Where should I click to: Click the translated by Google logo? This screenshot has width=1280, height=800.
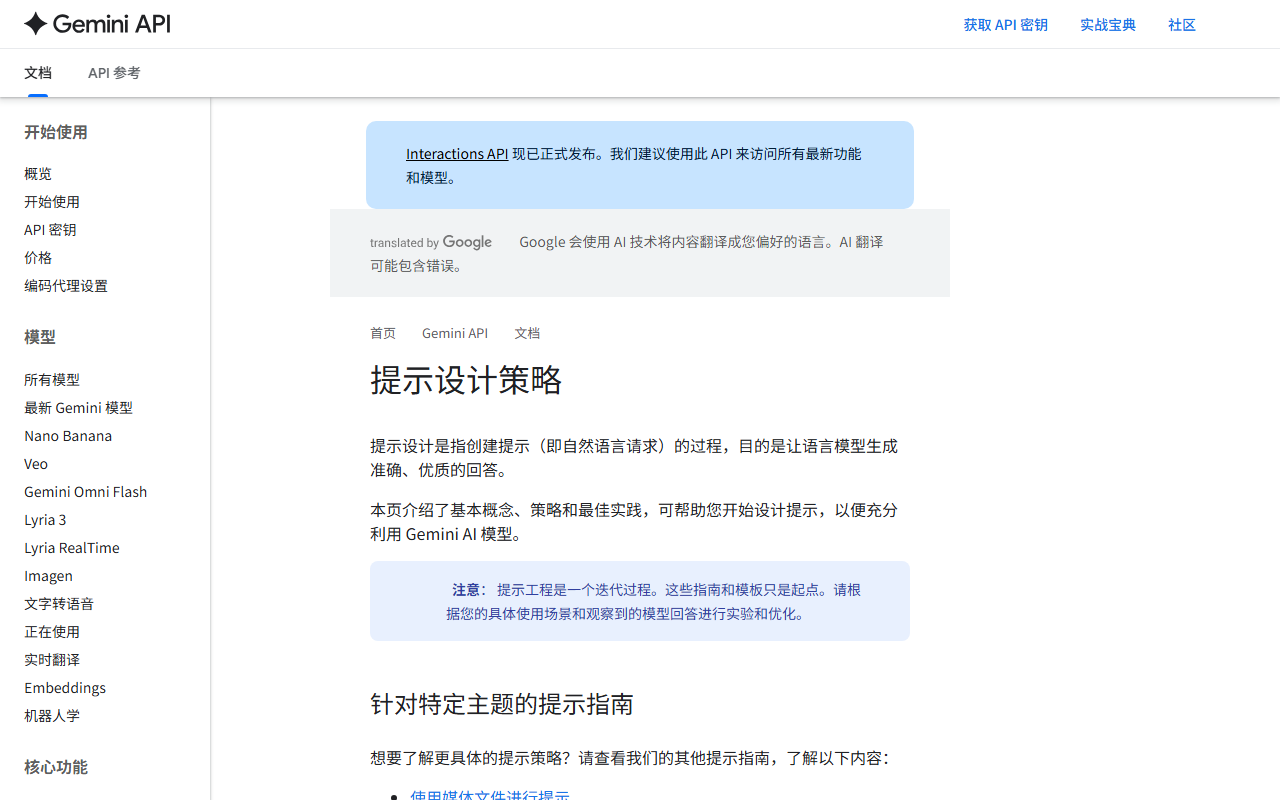[431, 242]
